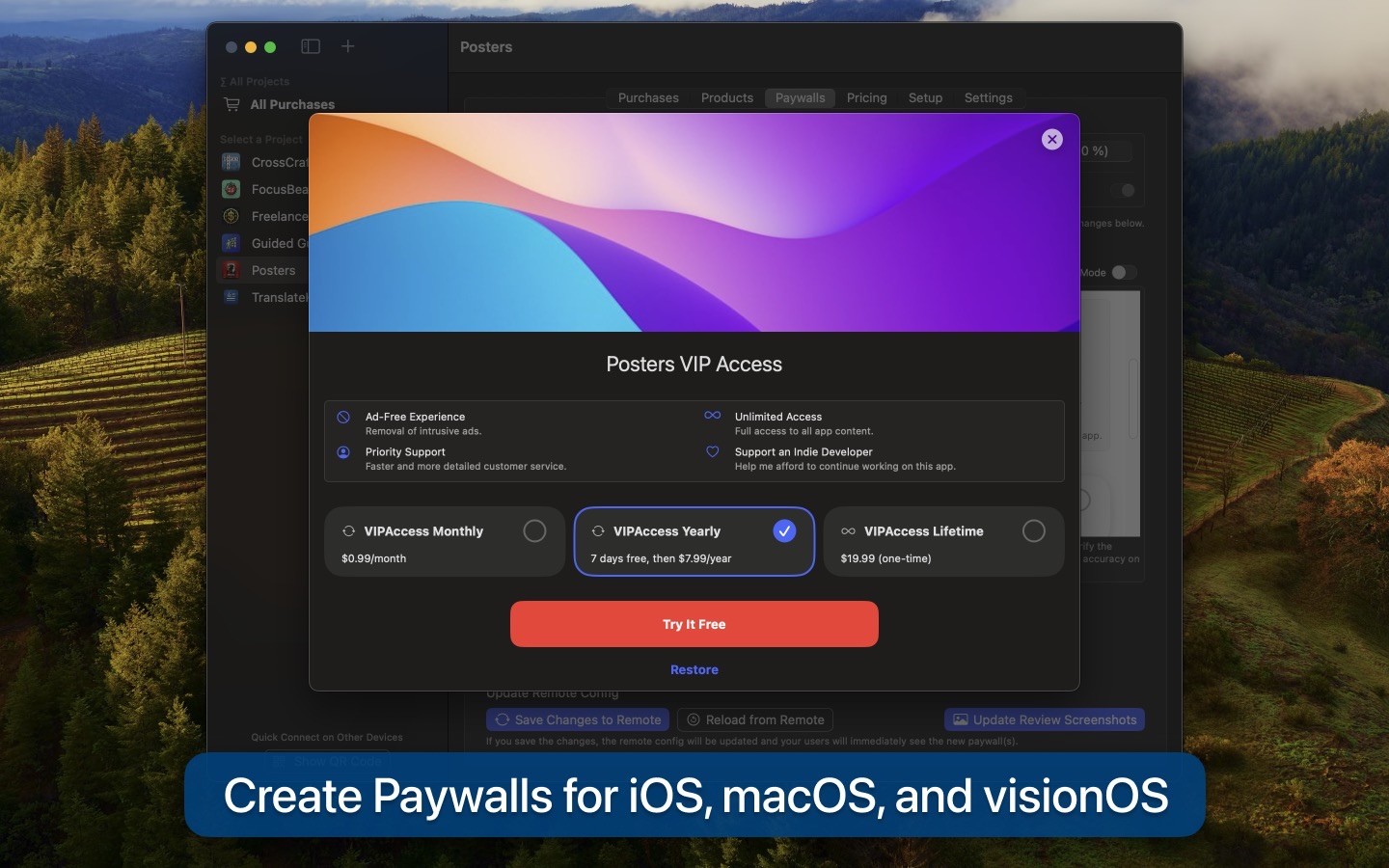This screenshot has width=1389, height=868.
Task: Switch to the Paywalls tab
Action: [x=801, y=98]
